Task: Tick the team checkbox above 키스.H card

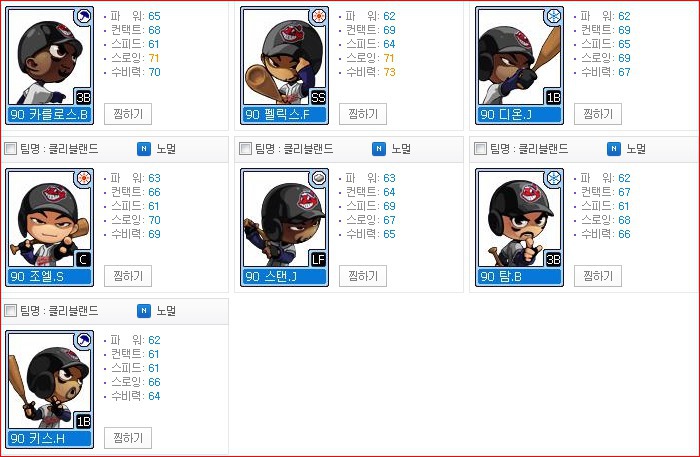Action: tap(10, 310)
